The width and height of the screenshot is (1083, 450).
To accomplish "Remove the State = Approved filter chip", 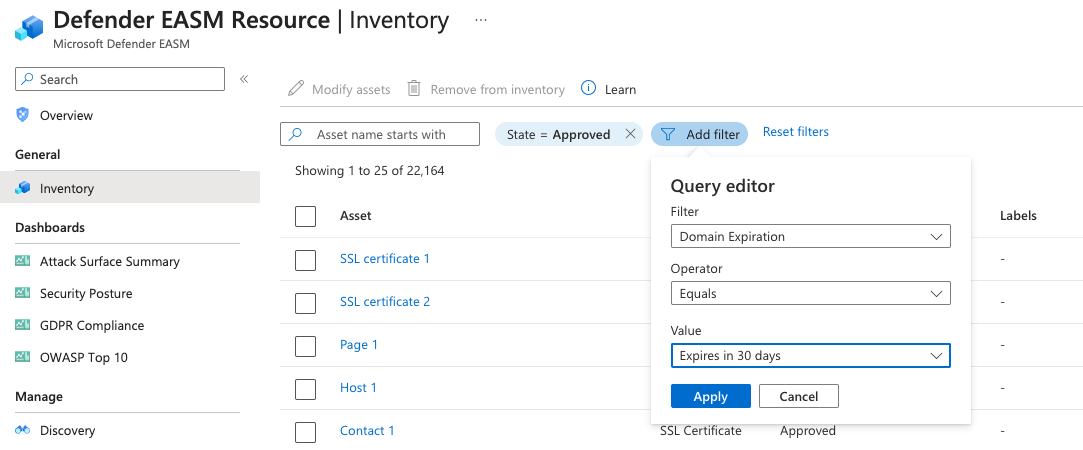I will 630,134.
